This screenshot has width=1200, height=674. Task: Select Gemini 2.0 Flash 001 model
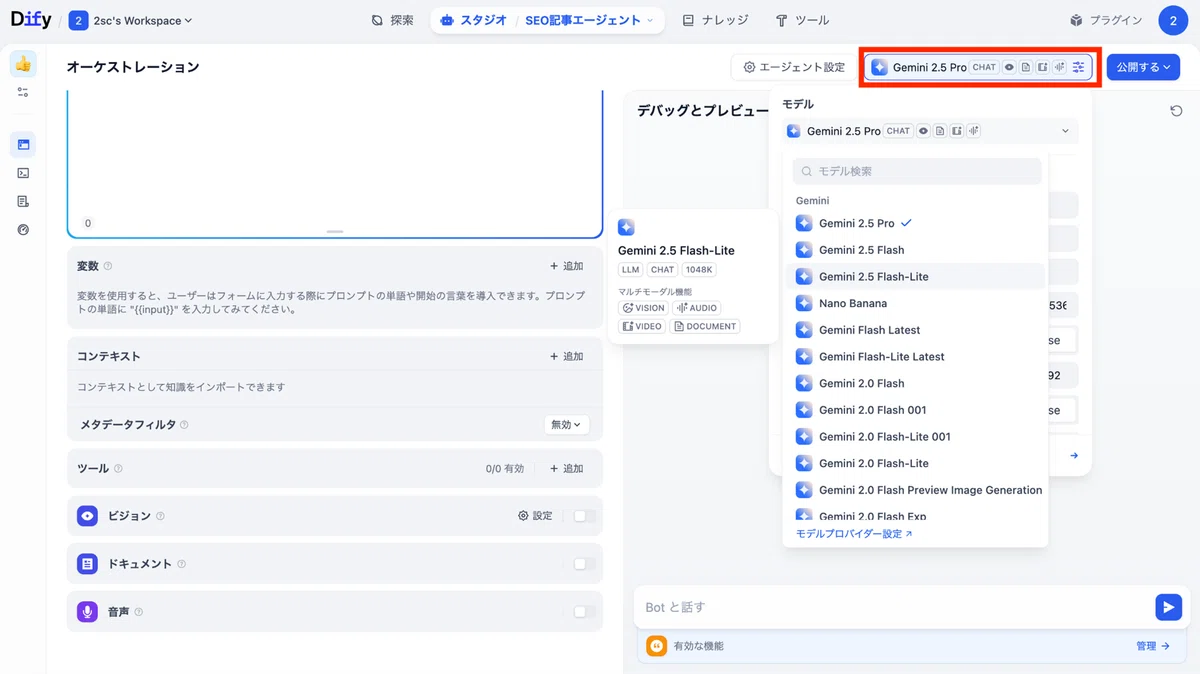[x=916, y=410]
